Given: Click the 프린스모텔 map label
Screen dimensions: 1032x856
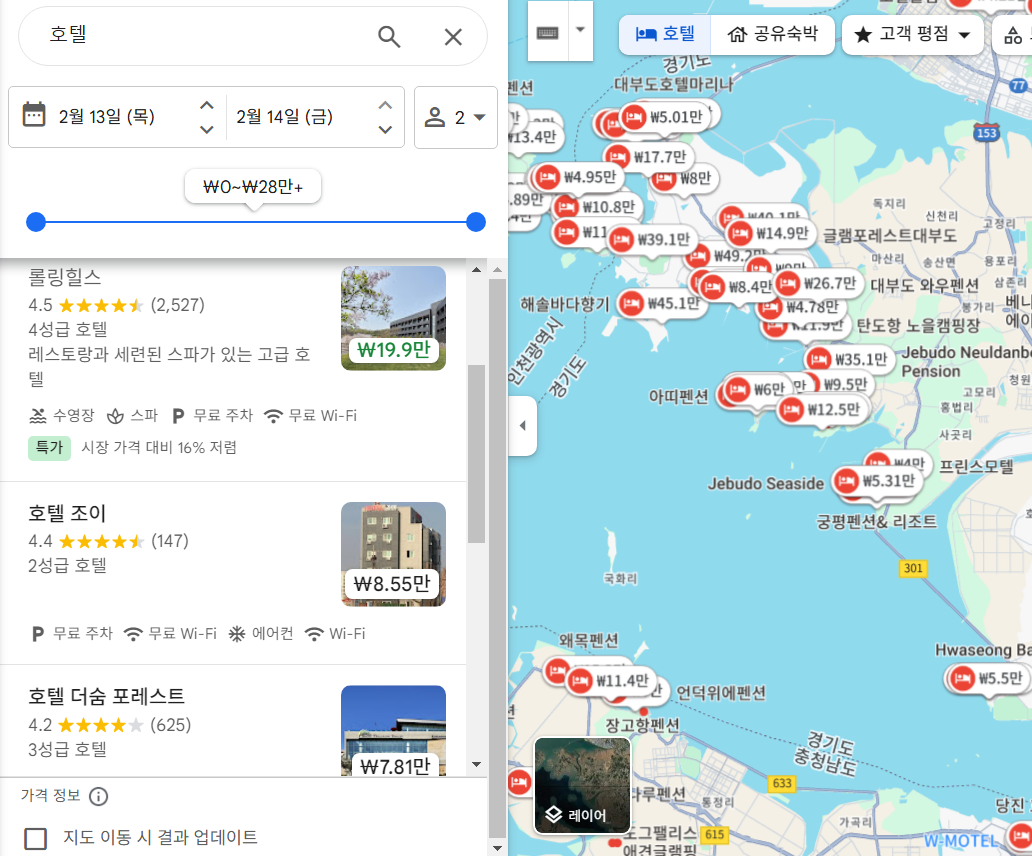Looking at the screenshot, I should [976, 466].
